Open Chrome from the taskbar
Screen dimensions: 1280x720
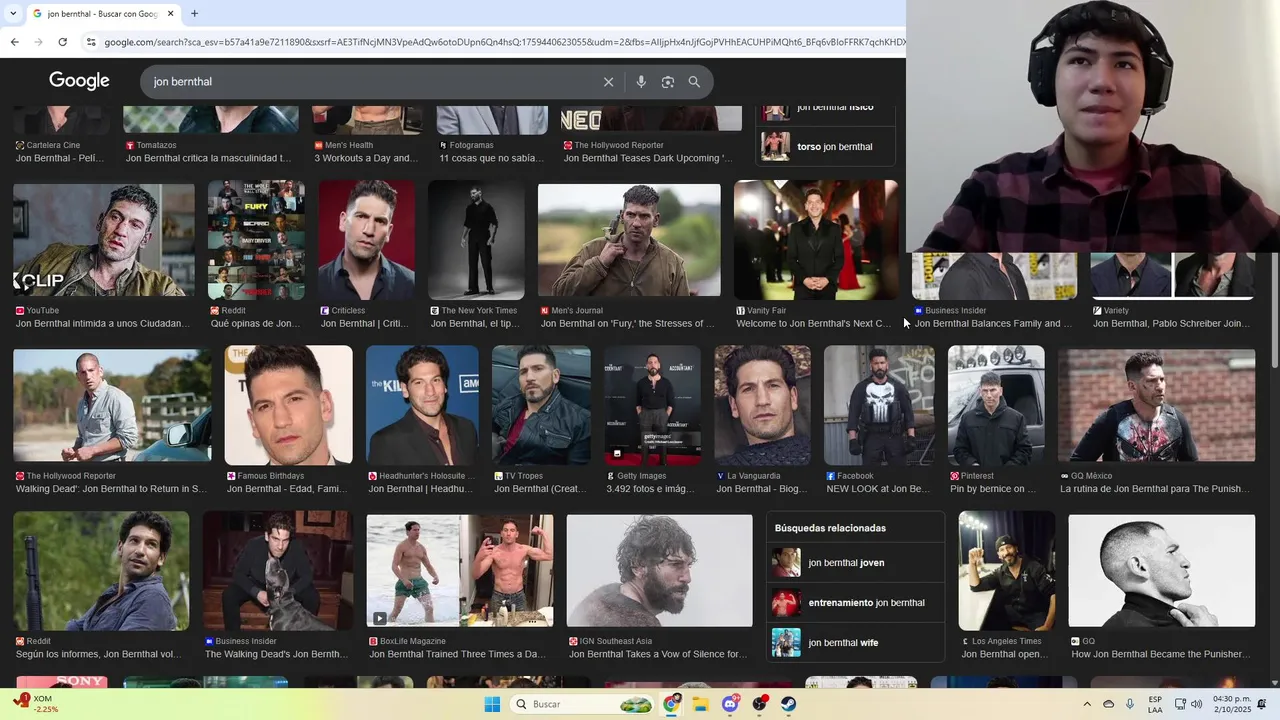[671, 704]
